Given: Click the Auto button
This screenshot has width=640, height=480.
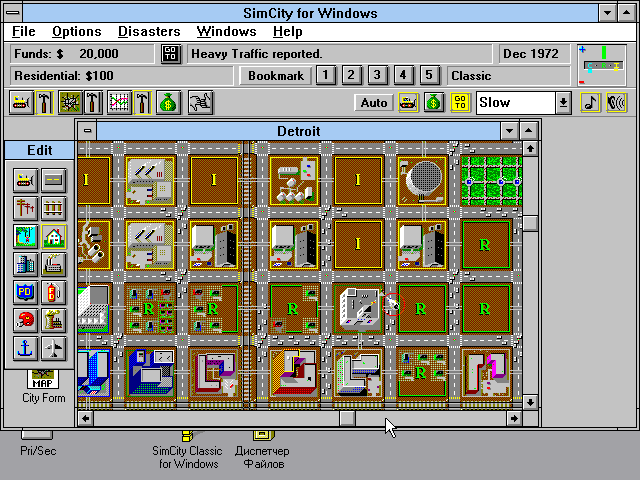Looking at the screenshot, I should [x=374, y=103].
